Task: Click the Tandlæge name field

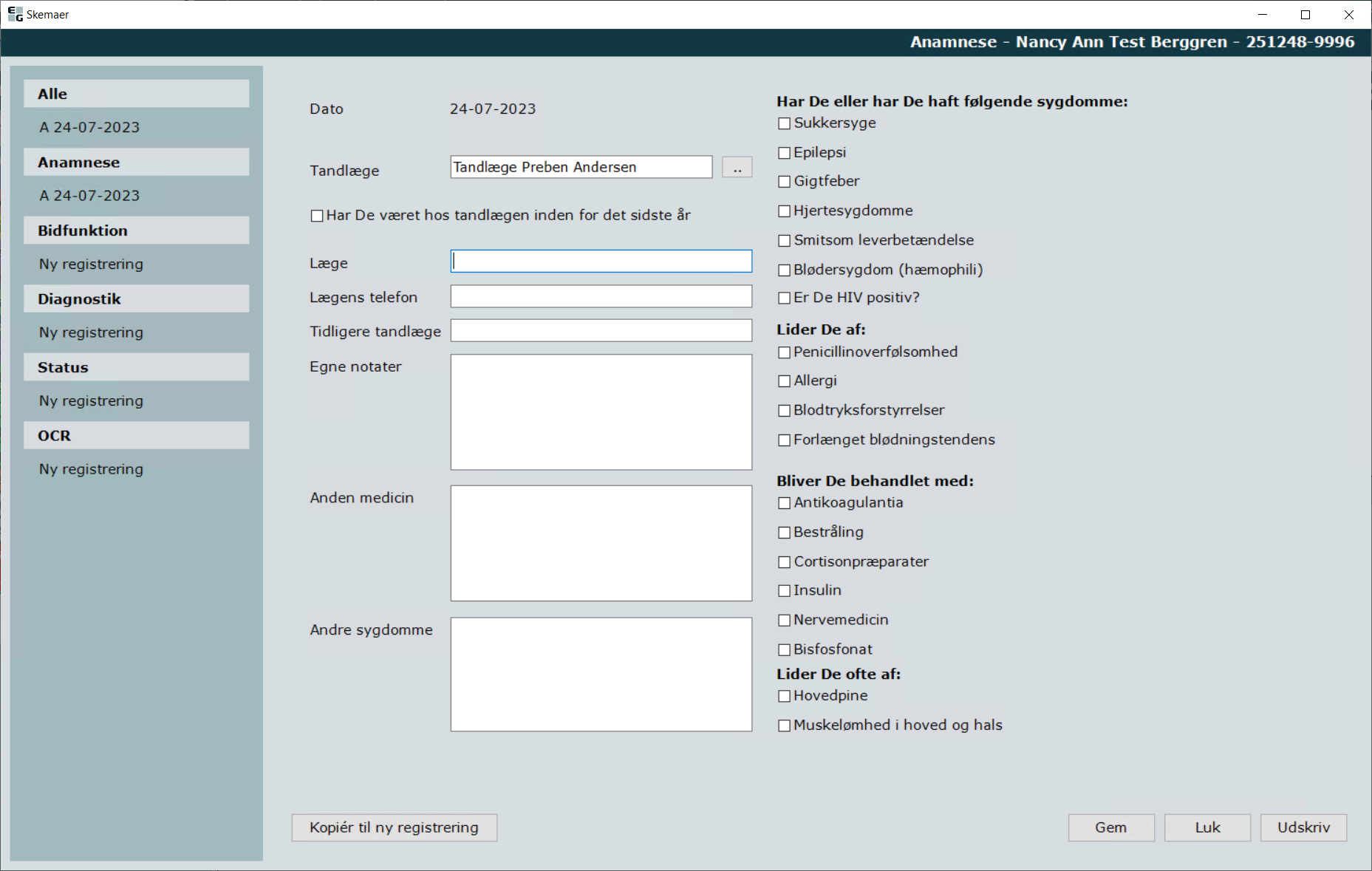Action: point(581,167)
